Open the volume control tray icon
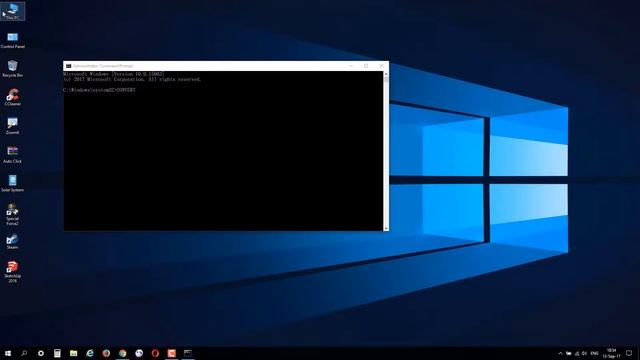This screenshot has width=640, height=360. (x=584, y=353)
